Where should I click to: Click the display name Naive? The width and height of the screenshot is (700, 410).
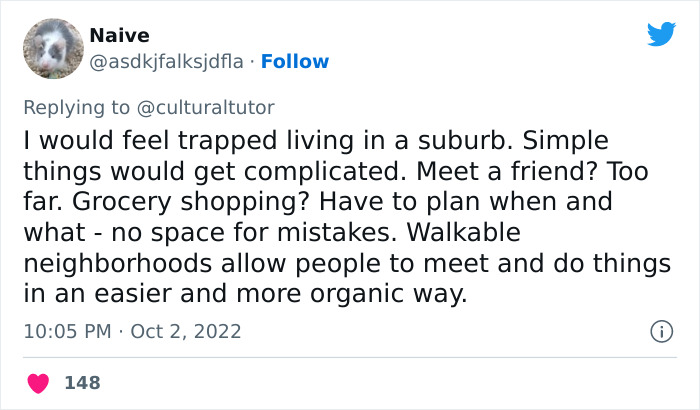[x=119, y=35]
